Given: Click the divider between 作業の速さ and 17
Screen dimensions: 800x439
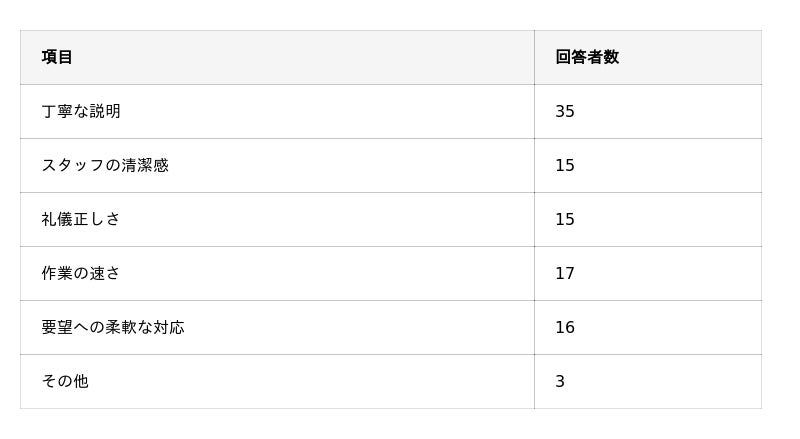Looking at the screenshot, I should pos(534,273).
